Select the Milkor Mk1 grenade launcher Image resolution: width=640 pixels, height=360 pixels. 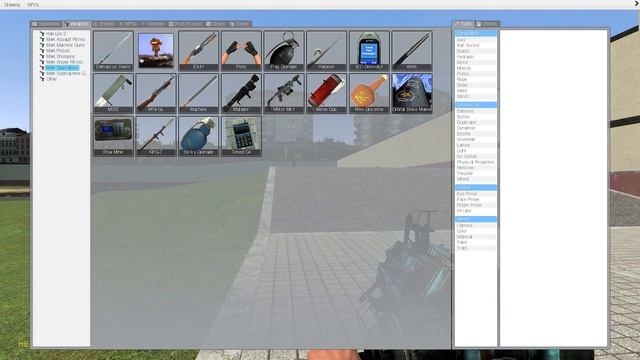click(x=284, y=93)
